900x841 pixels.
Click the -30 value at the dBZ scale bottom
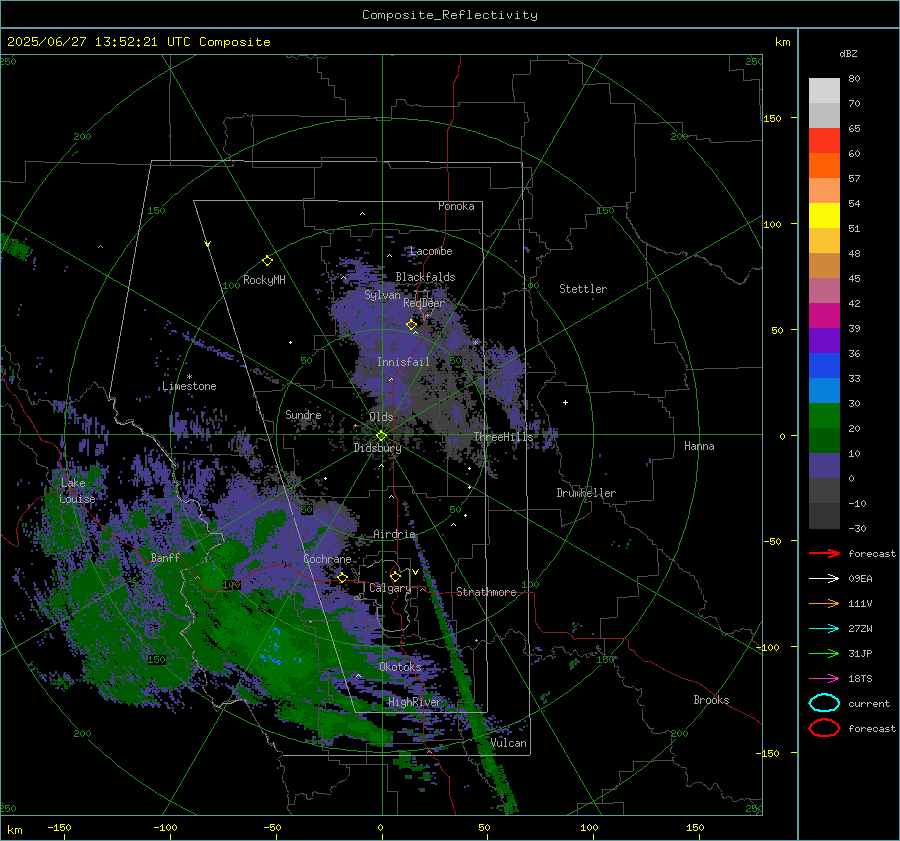(857, 528)
